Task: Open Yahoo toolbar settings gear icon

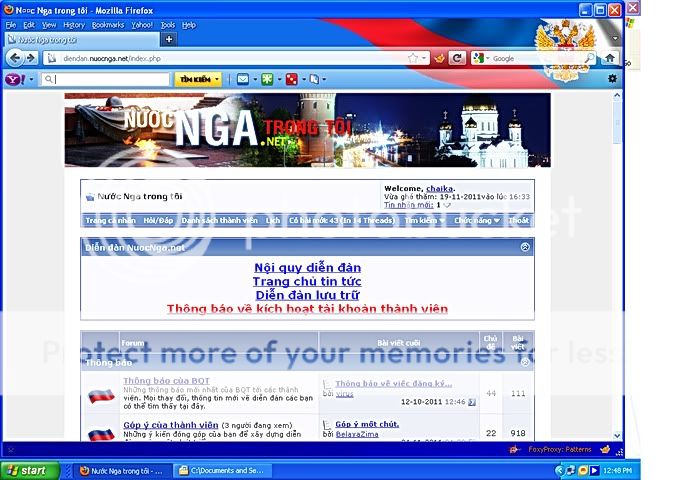Action: pyautogui.click(x=612, y=79)
